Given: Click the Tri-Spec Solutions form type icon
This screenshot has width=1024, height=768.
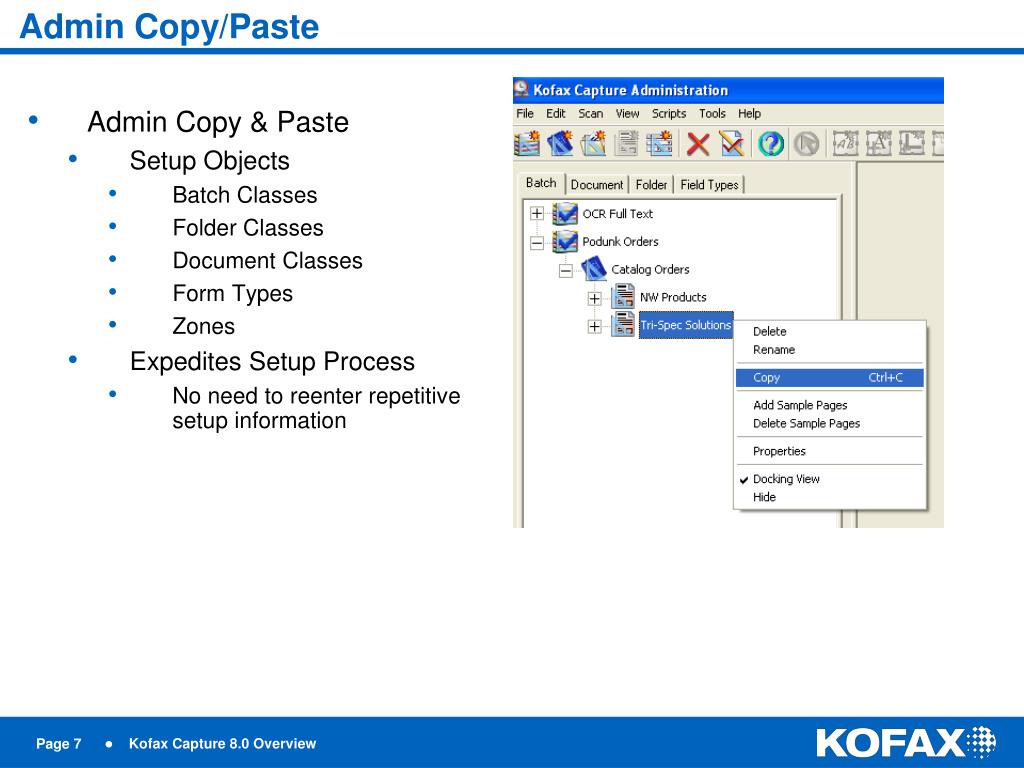Looking at the screenshot, I should tap(623, 325).
